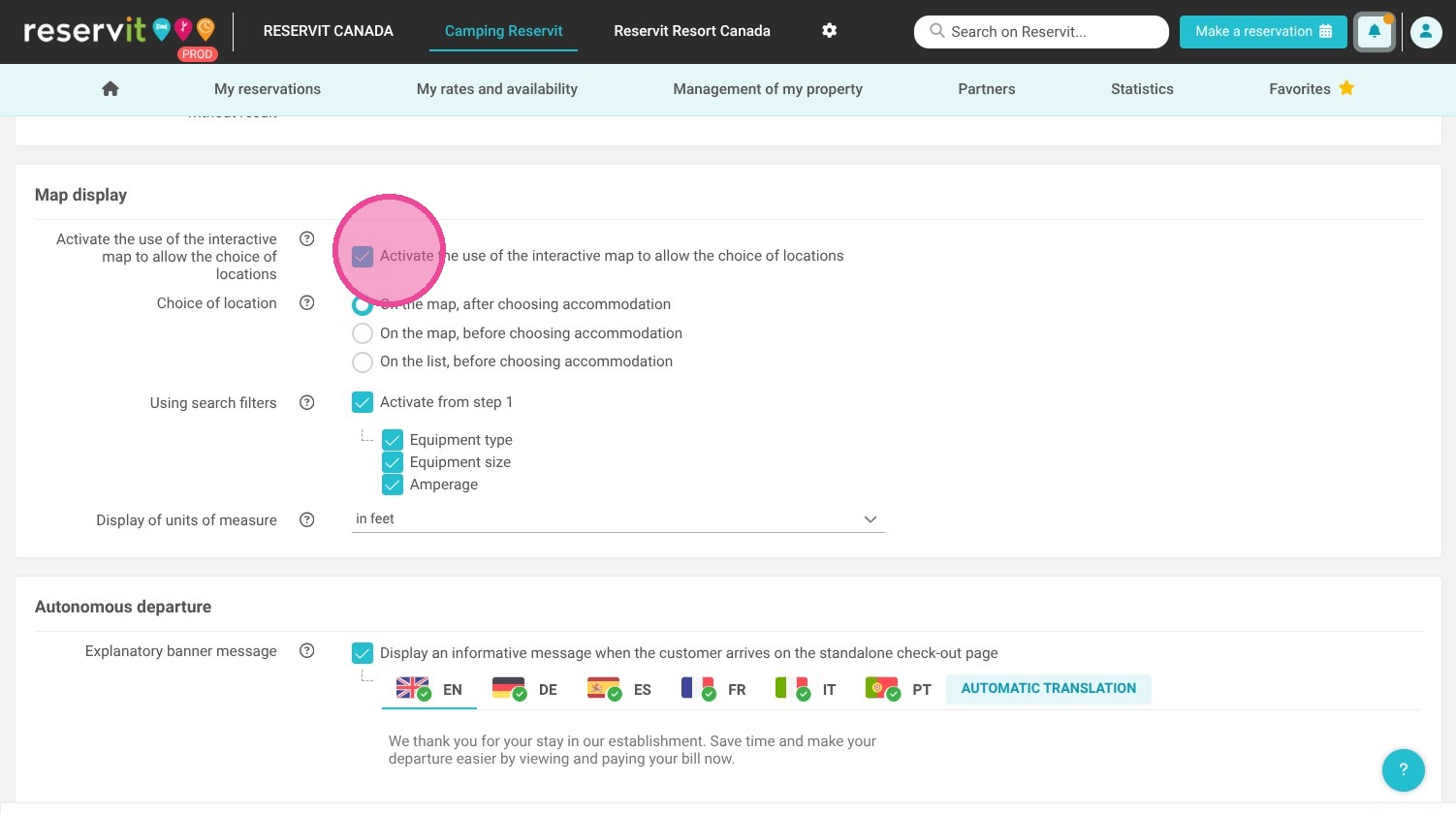Open My reservations menu
1456x814 pixels.
point(268,88)
